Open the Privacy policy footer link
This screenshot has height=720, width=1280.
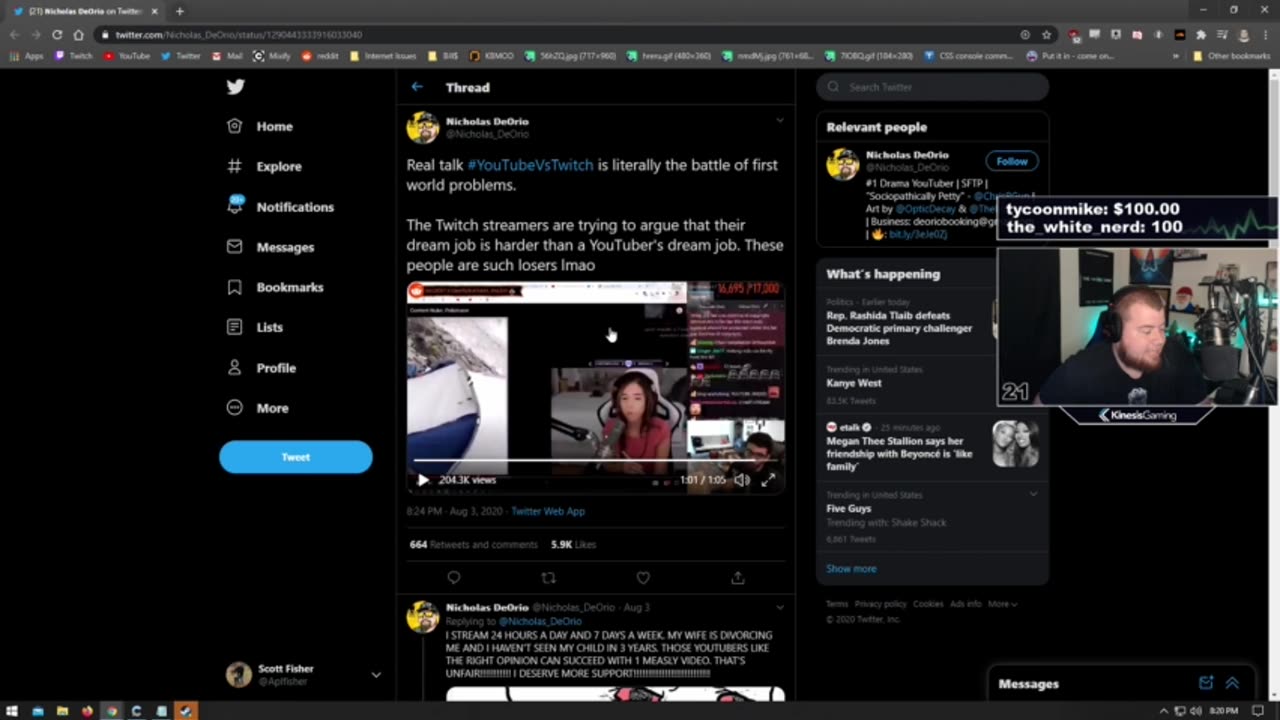(880, 604)
